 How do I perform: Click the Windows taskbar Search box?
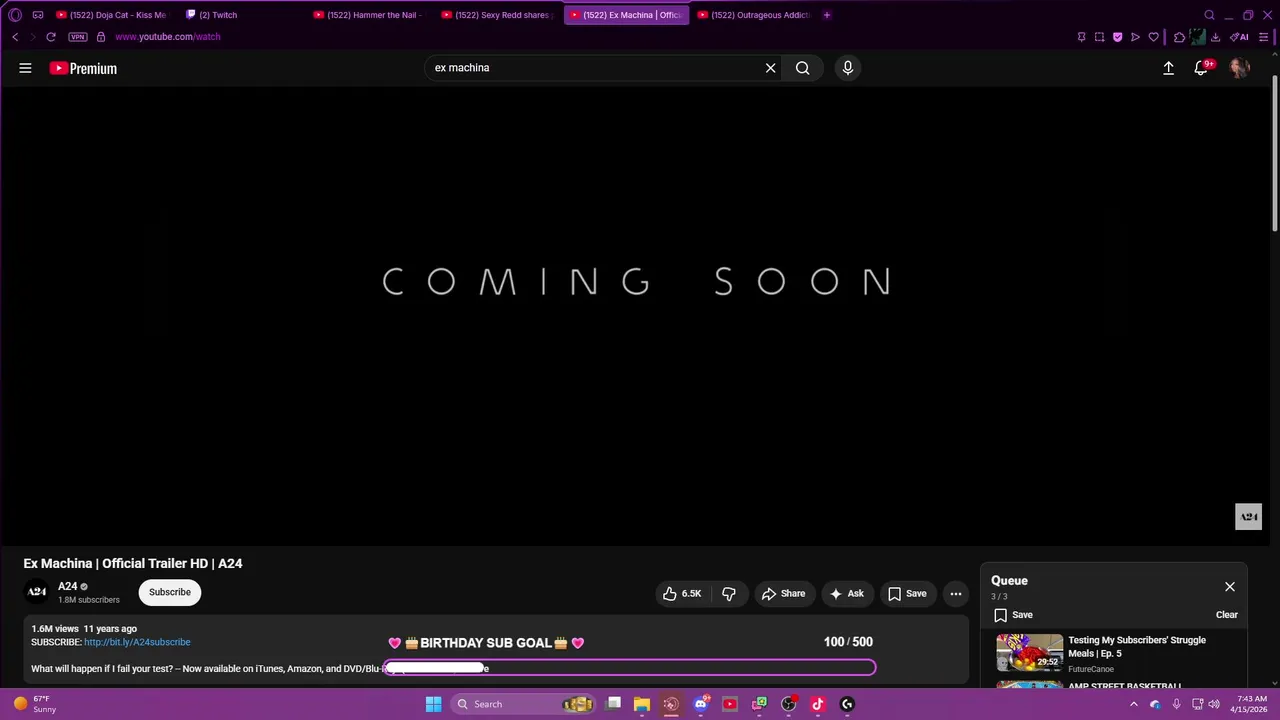pos(523,704)
